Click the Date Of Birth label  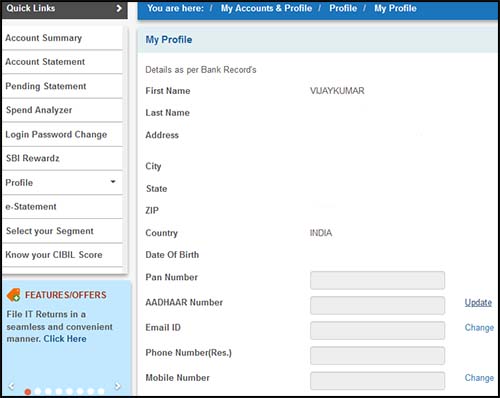coord(172,255)
